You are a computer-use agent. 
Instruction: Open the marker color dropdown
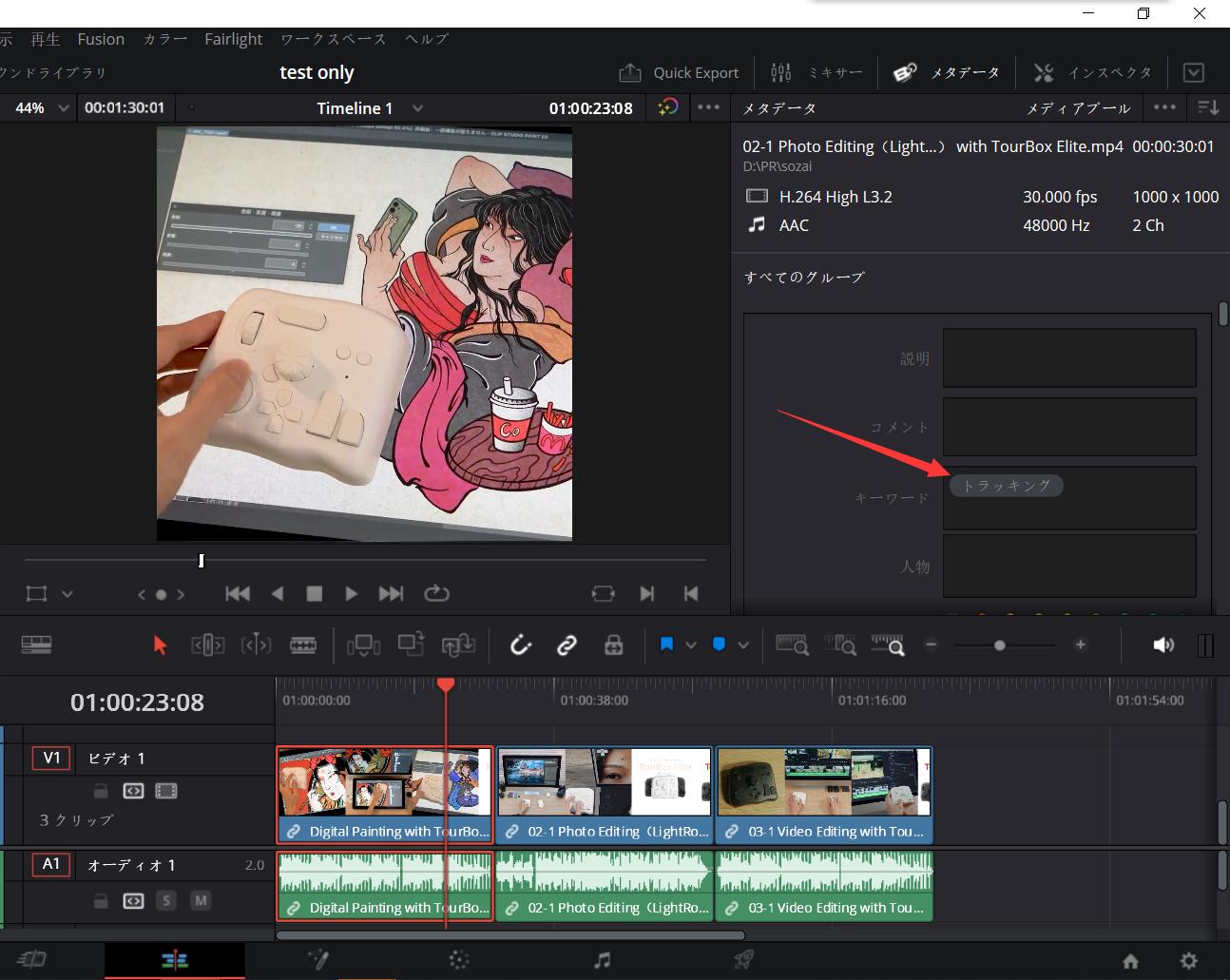(743, 645)
